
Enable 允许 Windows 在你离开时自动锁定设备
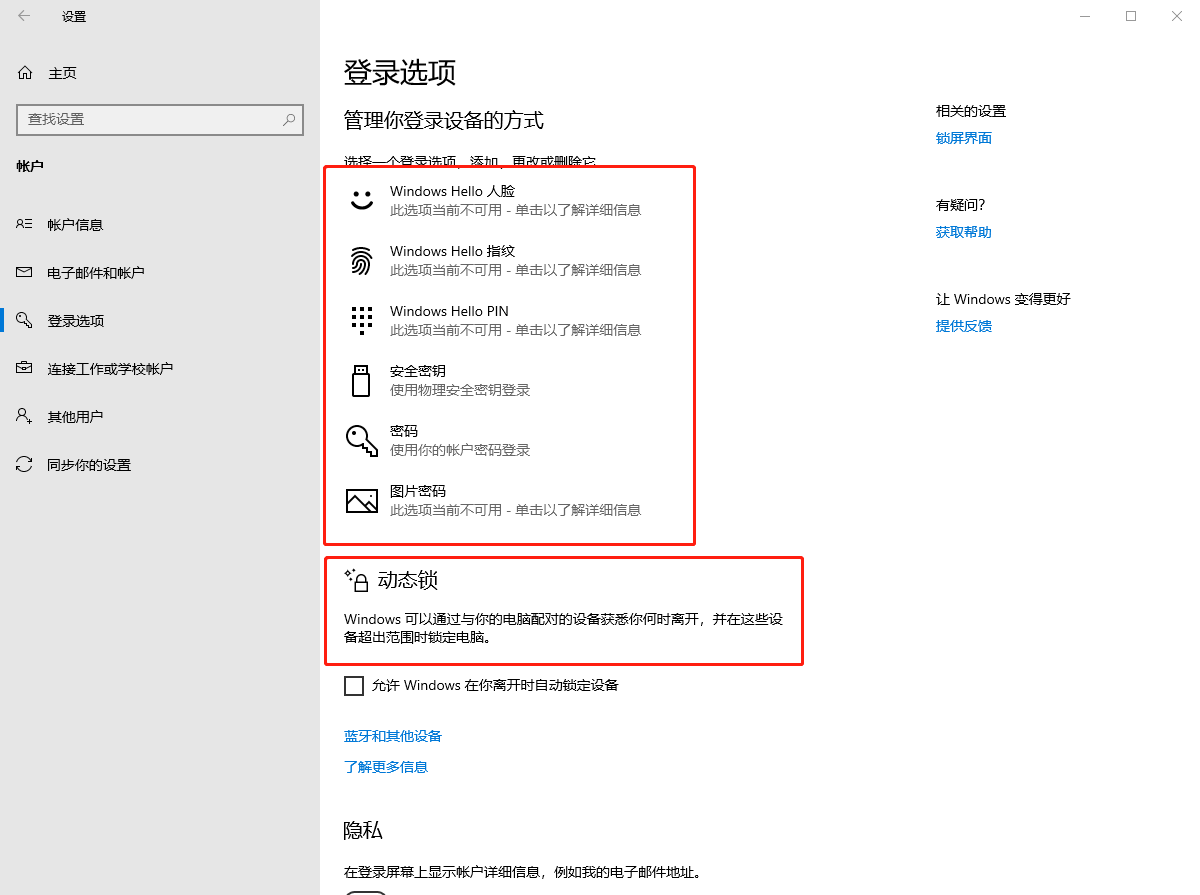pyautogui.click(x=354, y=685)
